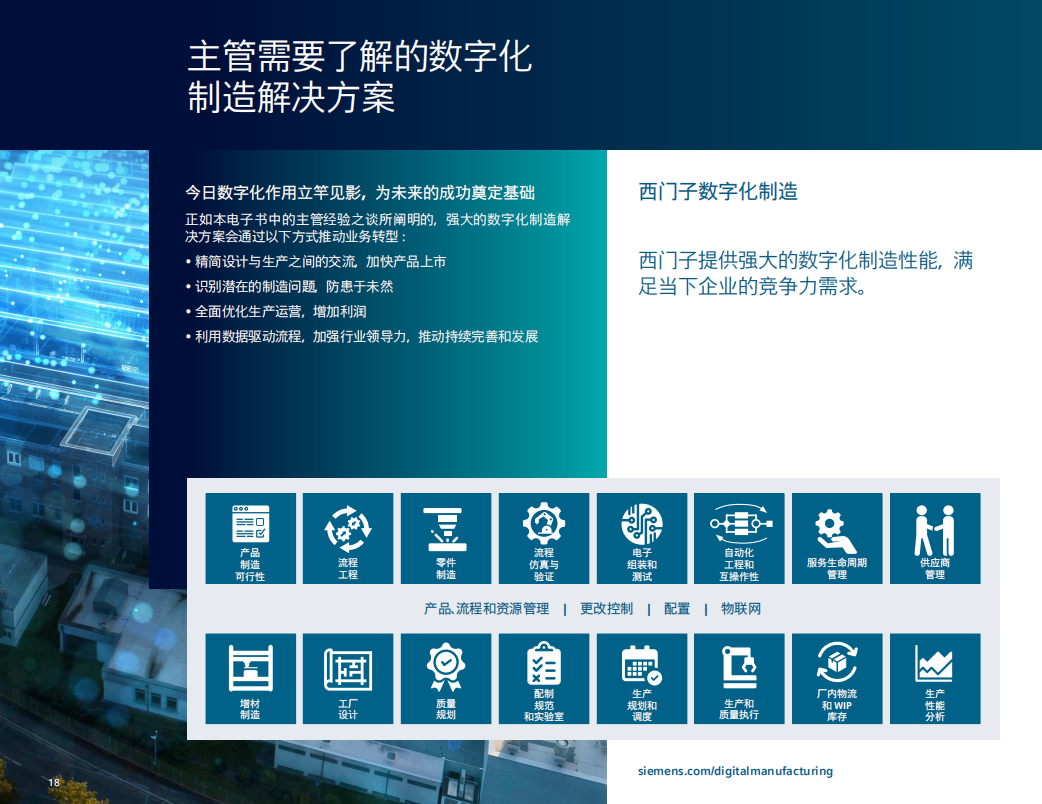
Task: Open the 零件制造 module icon
Action: point(445,538)
